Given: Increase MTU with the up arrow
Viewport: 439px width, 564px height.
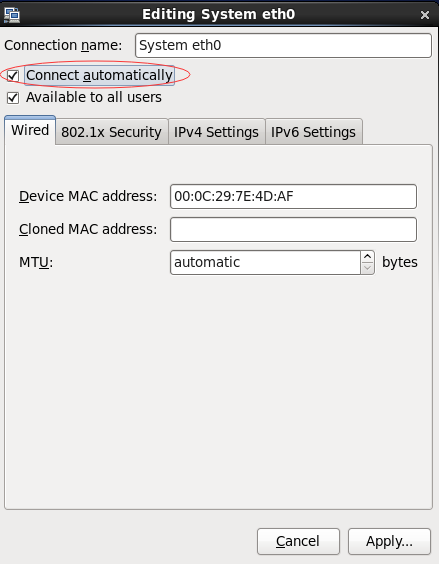Looking at the screenshot, I should pos(367,257).
